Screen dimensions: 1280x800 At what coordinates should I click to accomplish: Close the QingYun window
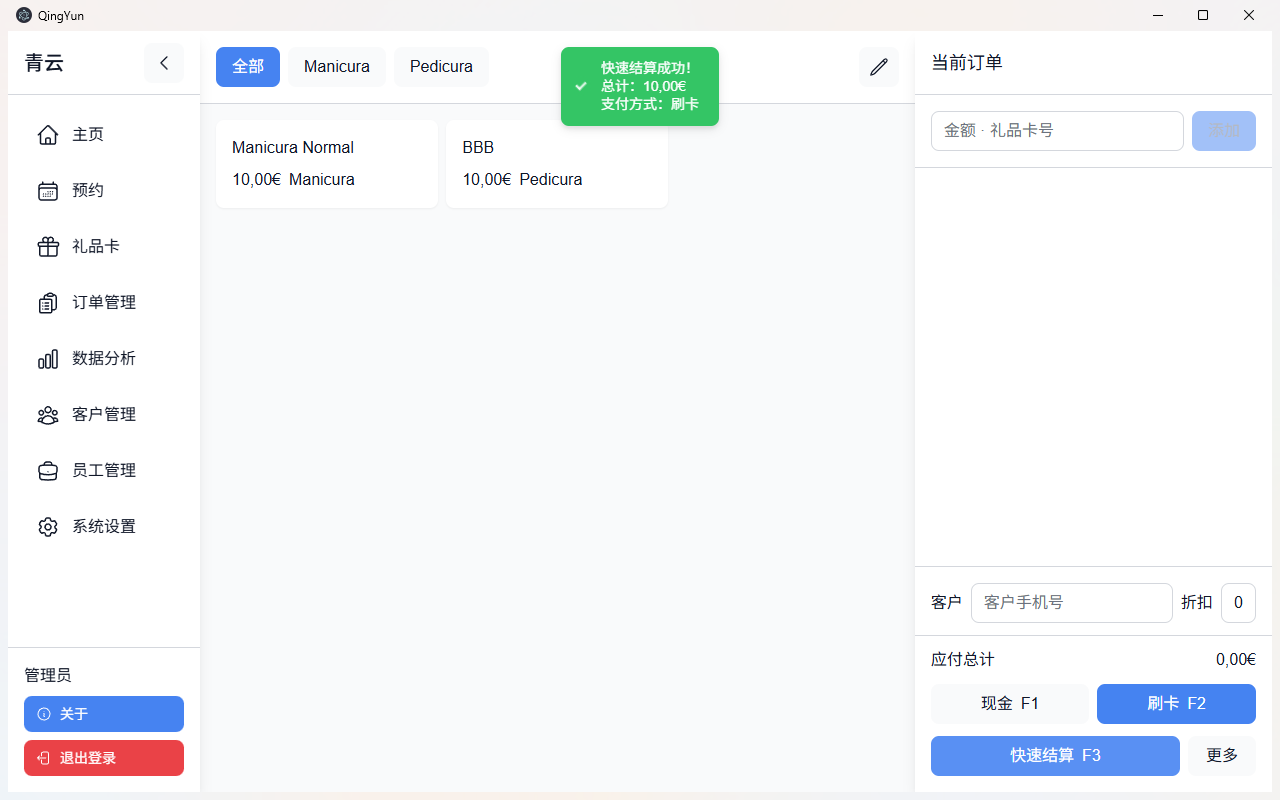(x=1249, y=15)
